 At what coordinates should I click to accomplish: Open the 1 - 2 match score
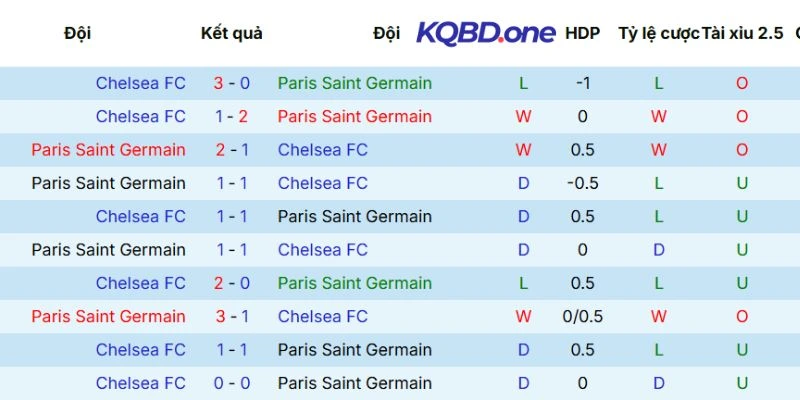[231, 116]
